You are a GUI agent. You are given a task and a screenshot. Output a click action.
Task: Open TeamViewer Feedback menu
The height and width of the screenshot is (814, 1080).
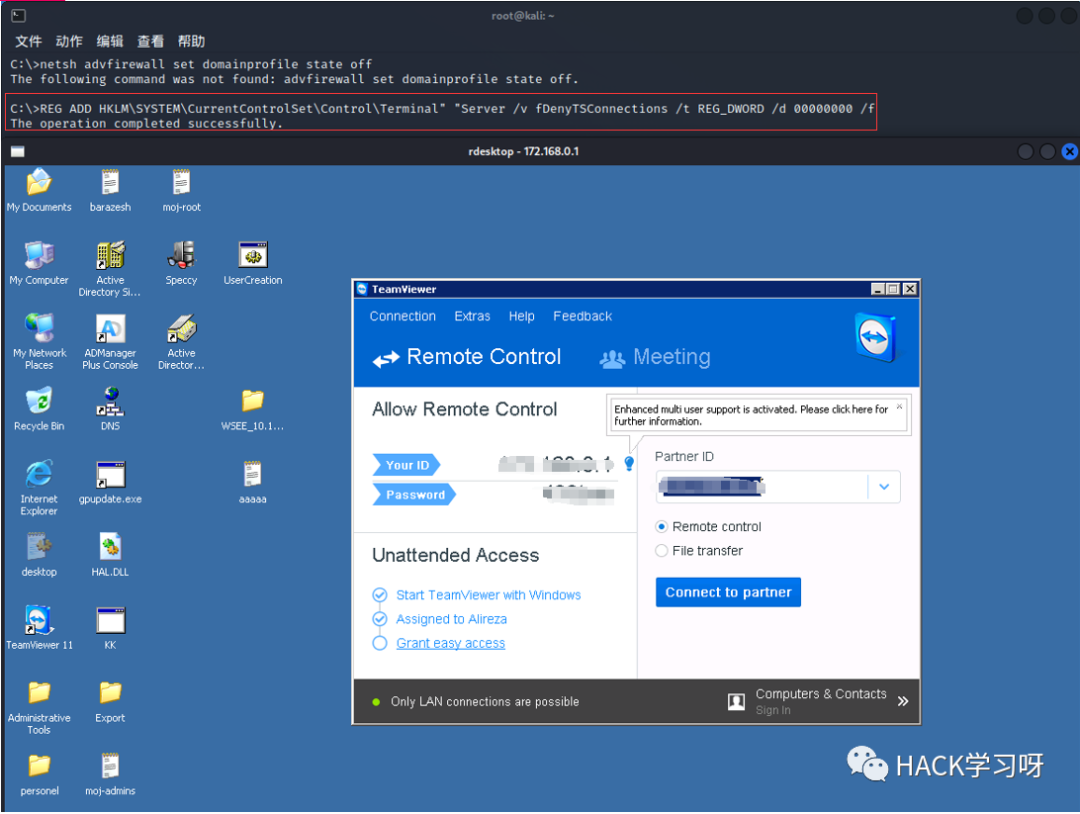click(x=583, y=316)
